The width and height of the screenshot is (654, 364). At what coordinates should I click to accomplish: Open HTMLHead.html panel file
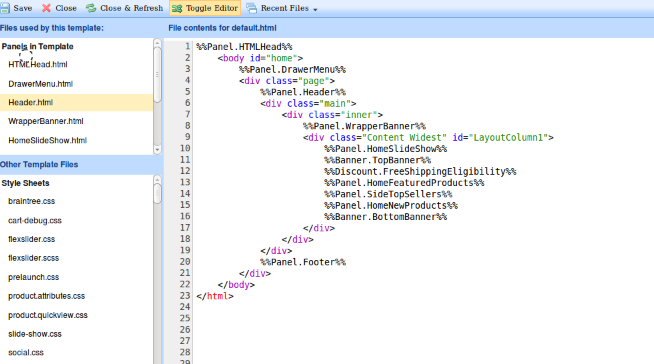(x=38, y=64)
